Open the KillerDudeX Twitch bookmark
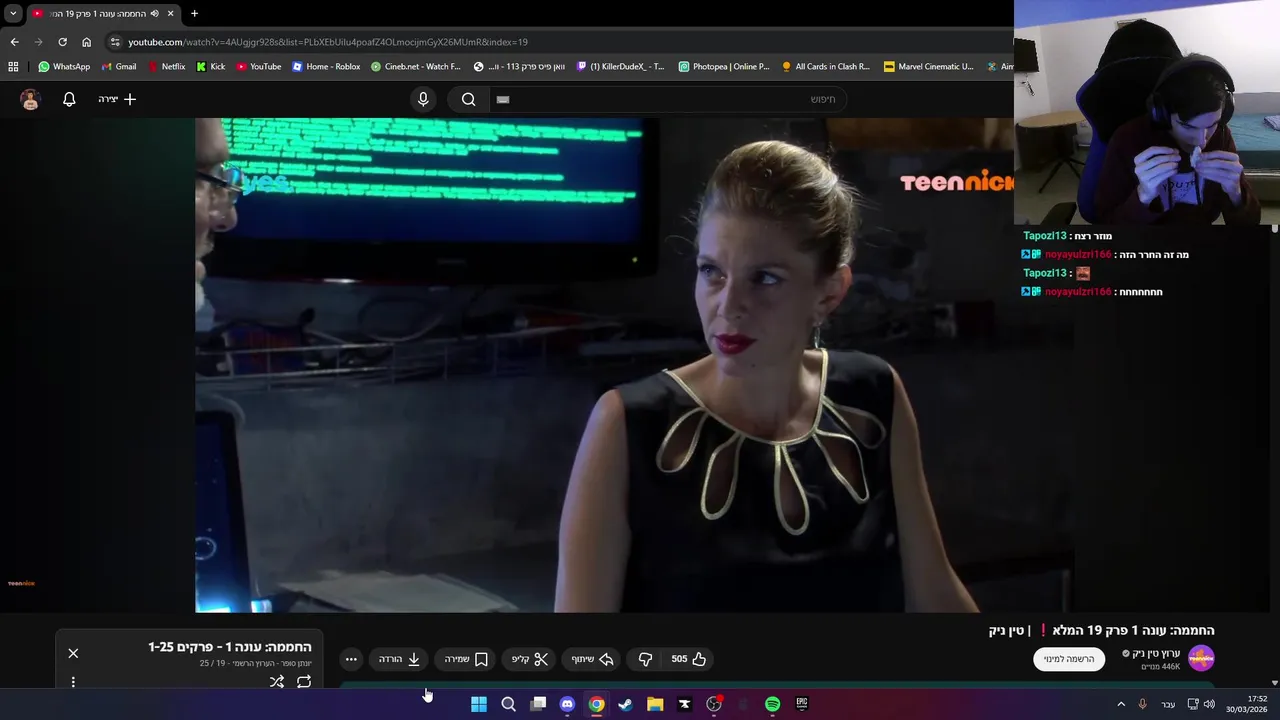The width and height of the screenshot is (1280, 720). pyautogui.click(x=621, y=67)
